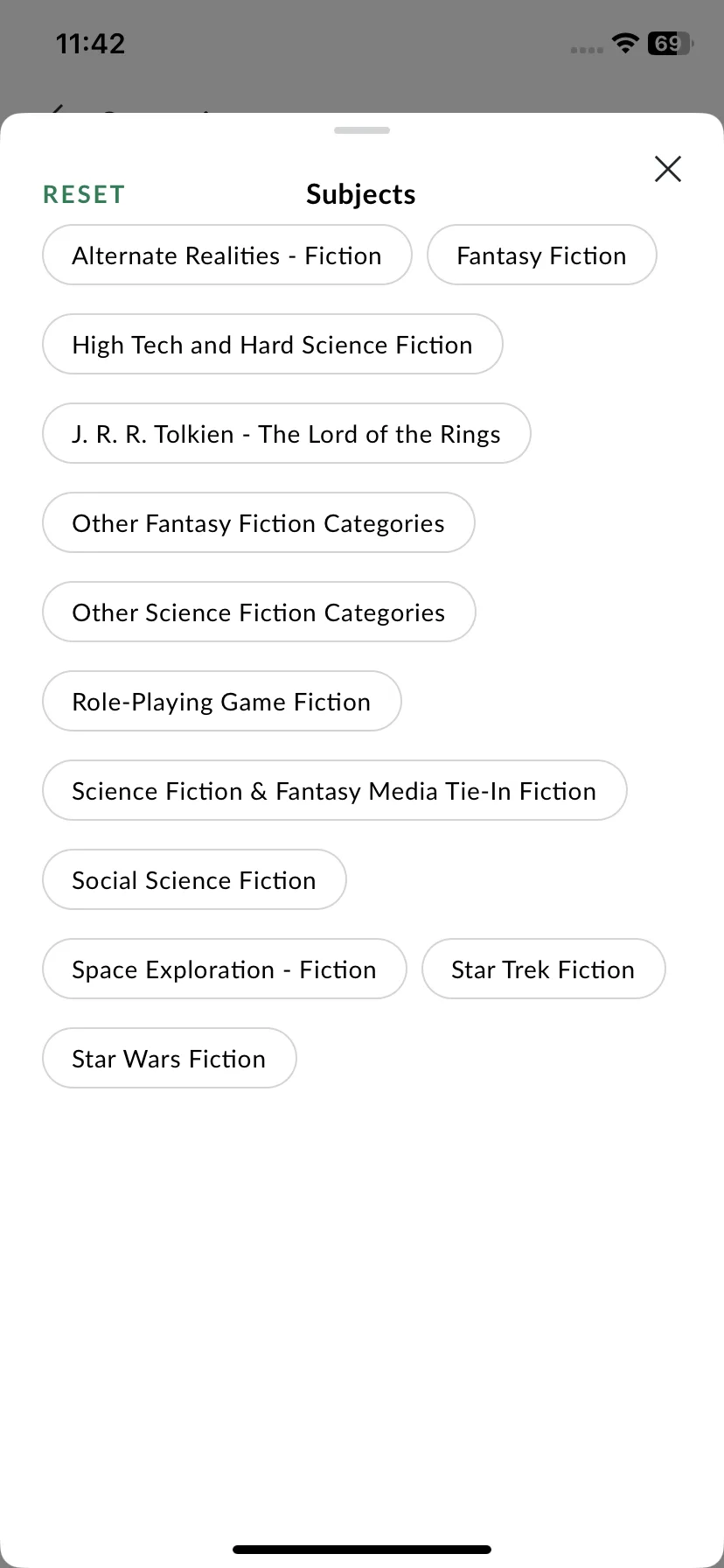
Task: Toggle the Social Science Fiction chip
Action: [x=194, y=879]
